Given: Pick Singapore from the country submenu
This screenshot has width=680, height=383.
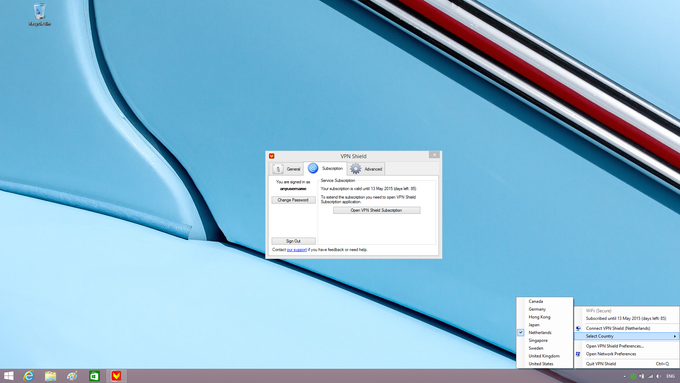Looking at the screenshot, I should pyautogui.click(x=545, y=340).
